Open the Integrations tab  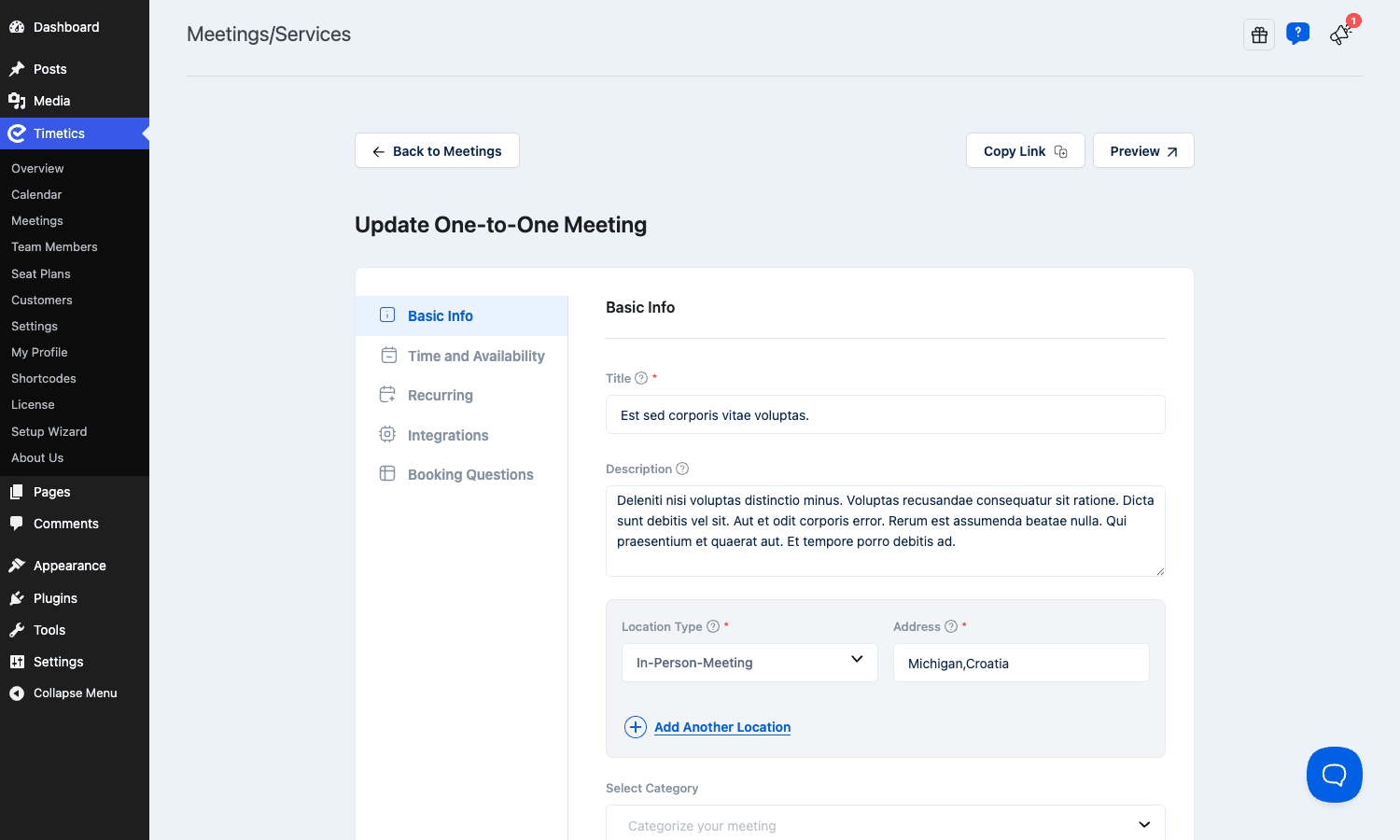point(462,435)
